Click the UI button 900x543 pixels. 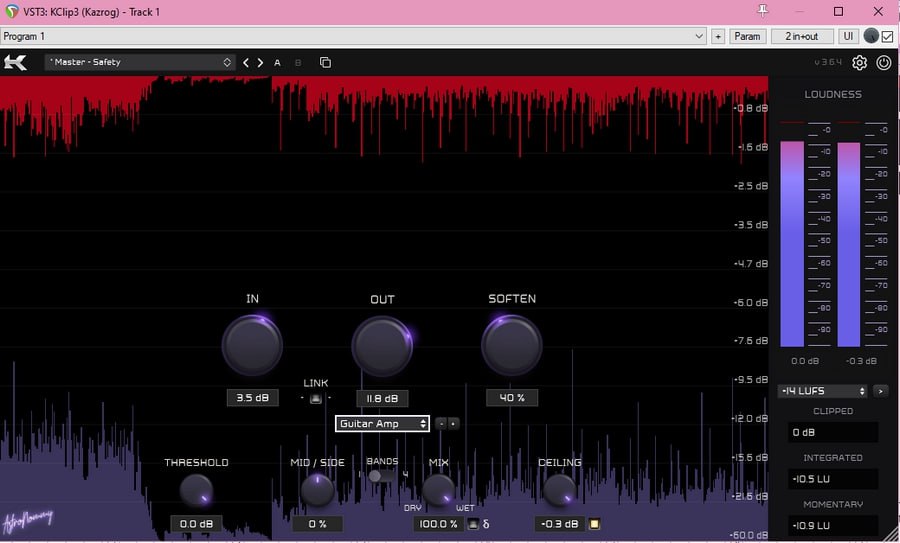click(x=848, y=36)
